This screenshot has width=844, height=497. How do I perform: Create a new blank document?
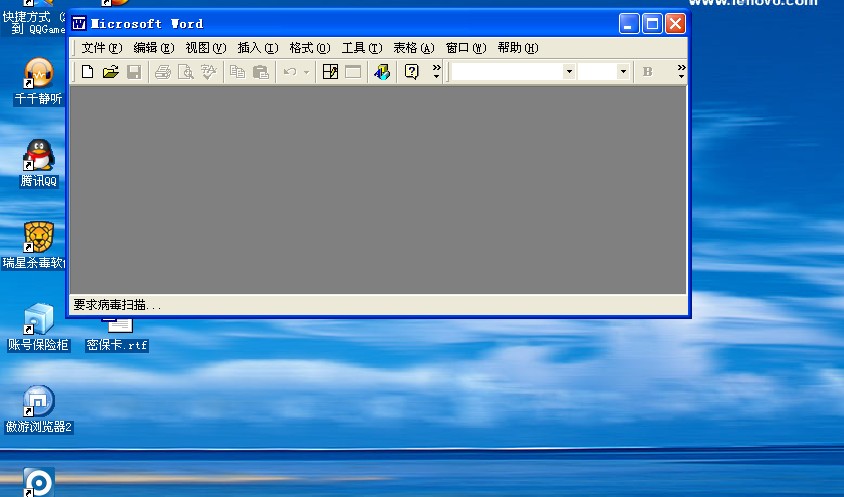click(87, 72)
